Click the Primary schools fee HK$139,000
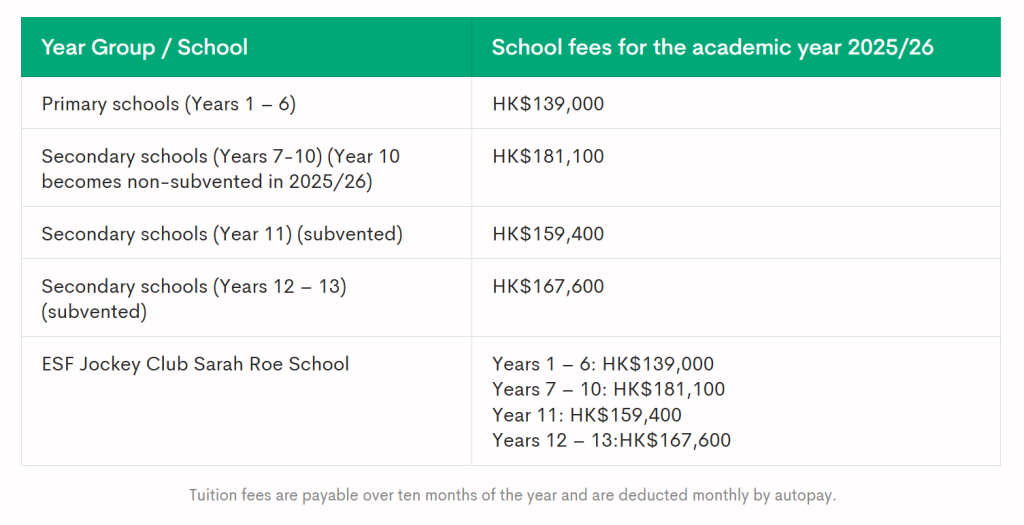The height and width of the screenshot is (525, 1024). [x=548, y=104]
